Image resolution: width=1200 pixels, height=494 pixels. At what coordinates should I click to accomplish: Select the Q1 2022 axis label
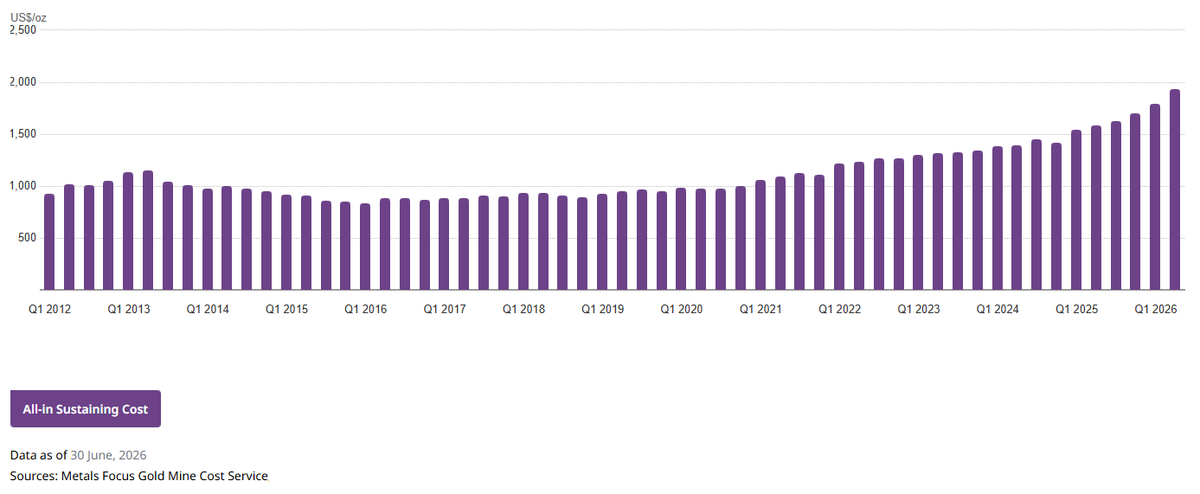(x=839, y=310)
